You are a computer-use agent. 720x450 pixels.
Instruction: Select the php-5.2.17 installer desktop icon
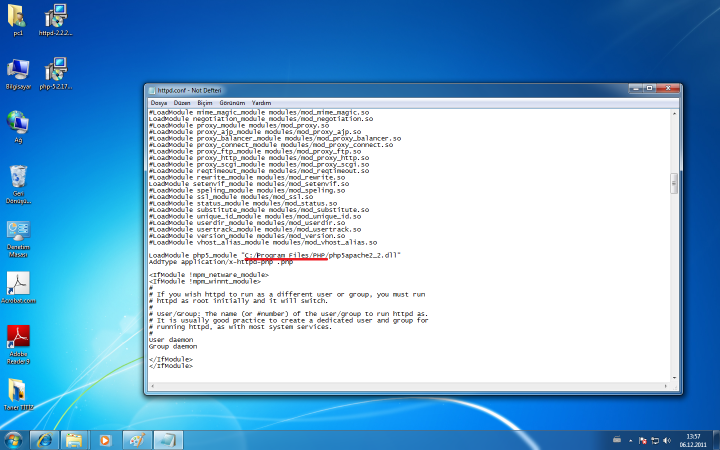pyautogui.click(x=56, y=70)
